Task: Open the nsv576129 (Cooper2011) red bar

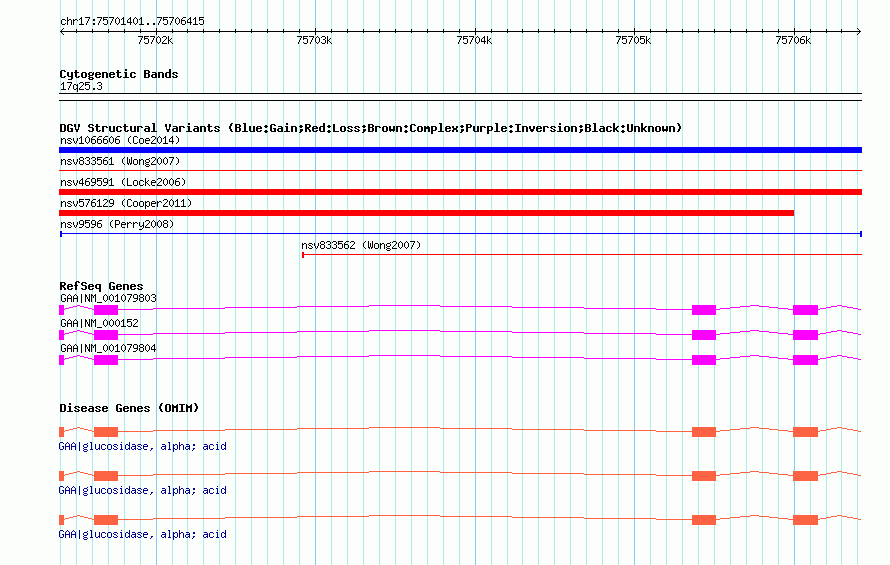Action: click(426, 213)
